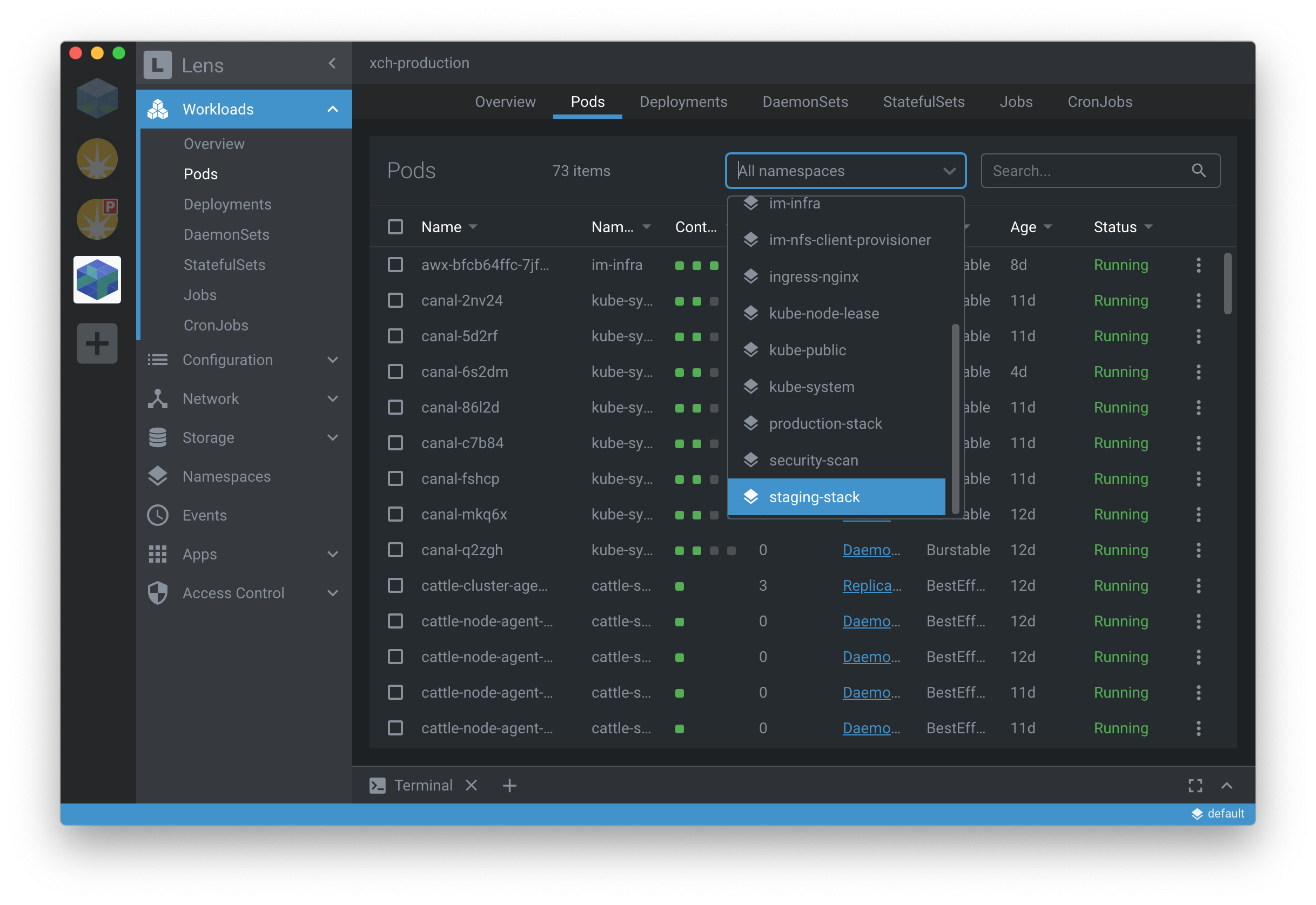The height and width of the screenshot is (905, 1316).
Task: Click the Access Control shield icon
Action: point(158,592)
